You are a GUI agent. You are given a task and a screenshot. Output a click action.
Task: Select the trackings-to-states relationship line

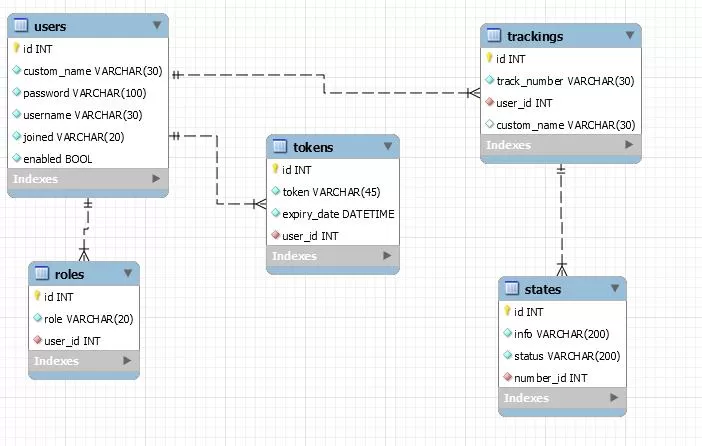pyautogui.click(x=561, y=219)
